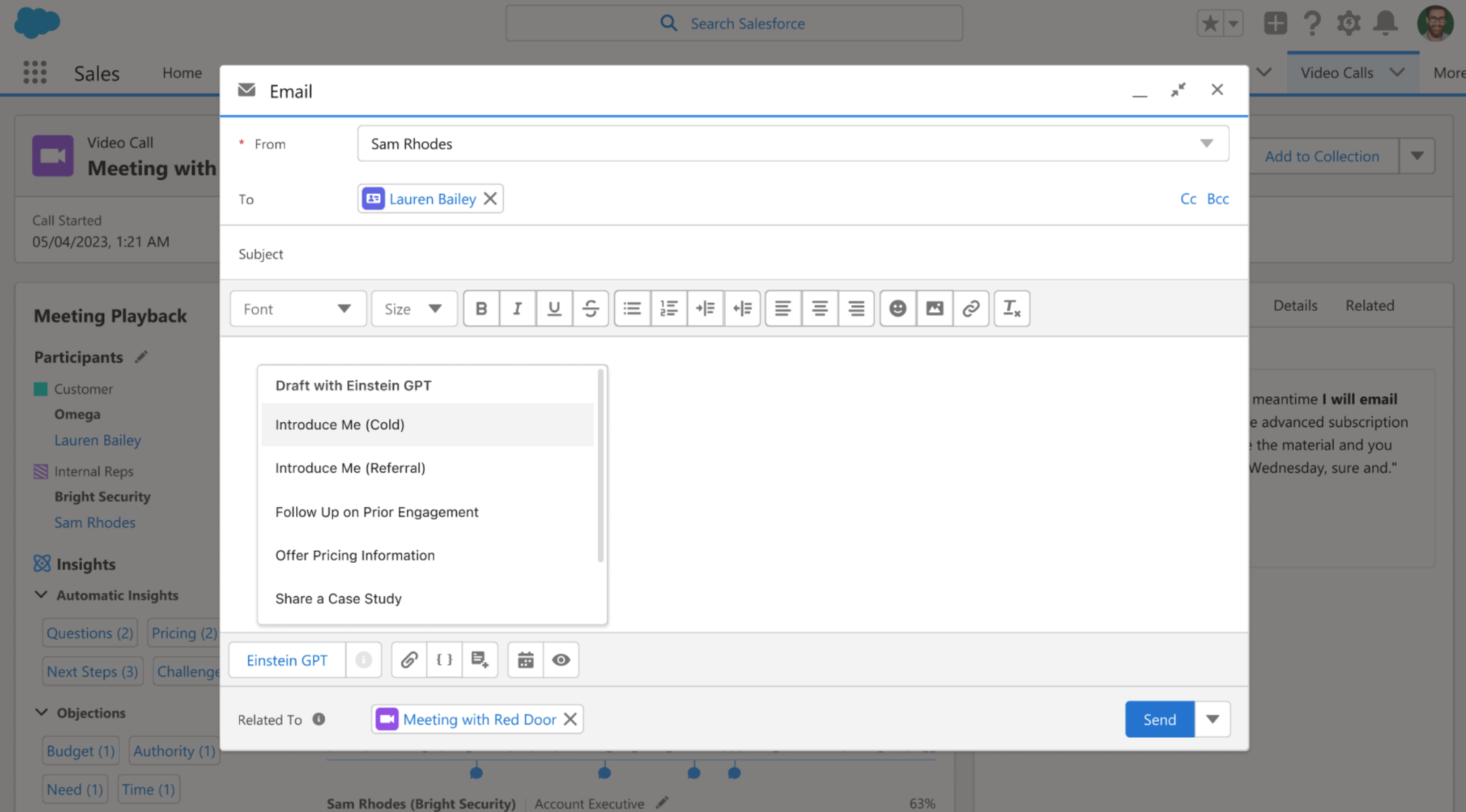Click the Bulleted list icon
The image size is (1466, 812).
click(x=631, y=307)
